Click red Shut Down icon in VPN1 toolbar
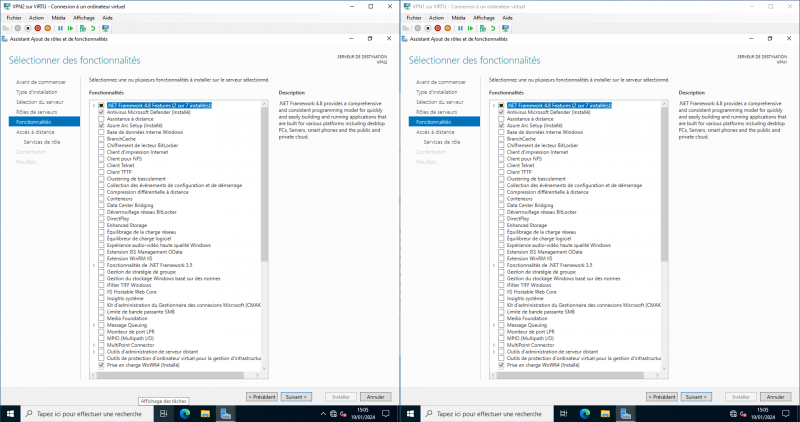 pos(437,29)
